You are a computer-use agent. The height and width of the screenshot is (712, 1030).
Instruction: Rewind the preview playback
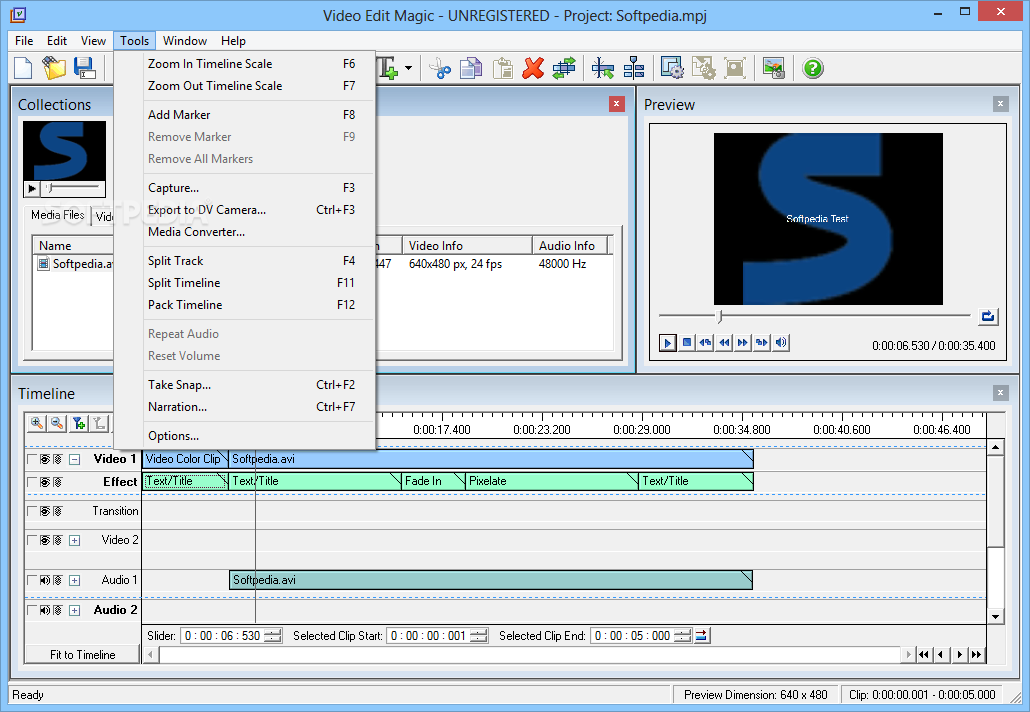724,343
